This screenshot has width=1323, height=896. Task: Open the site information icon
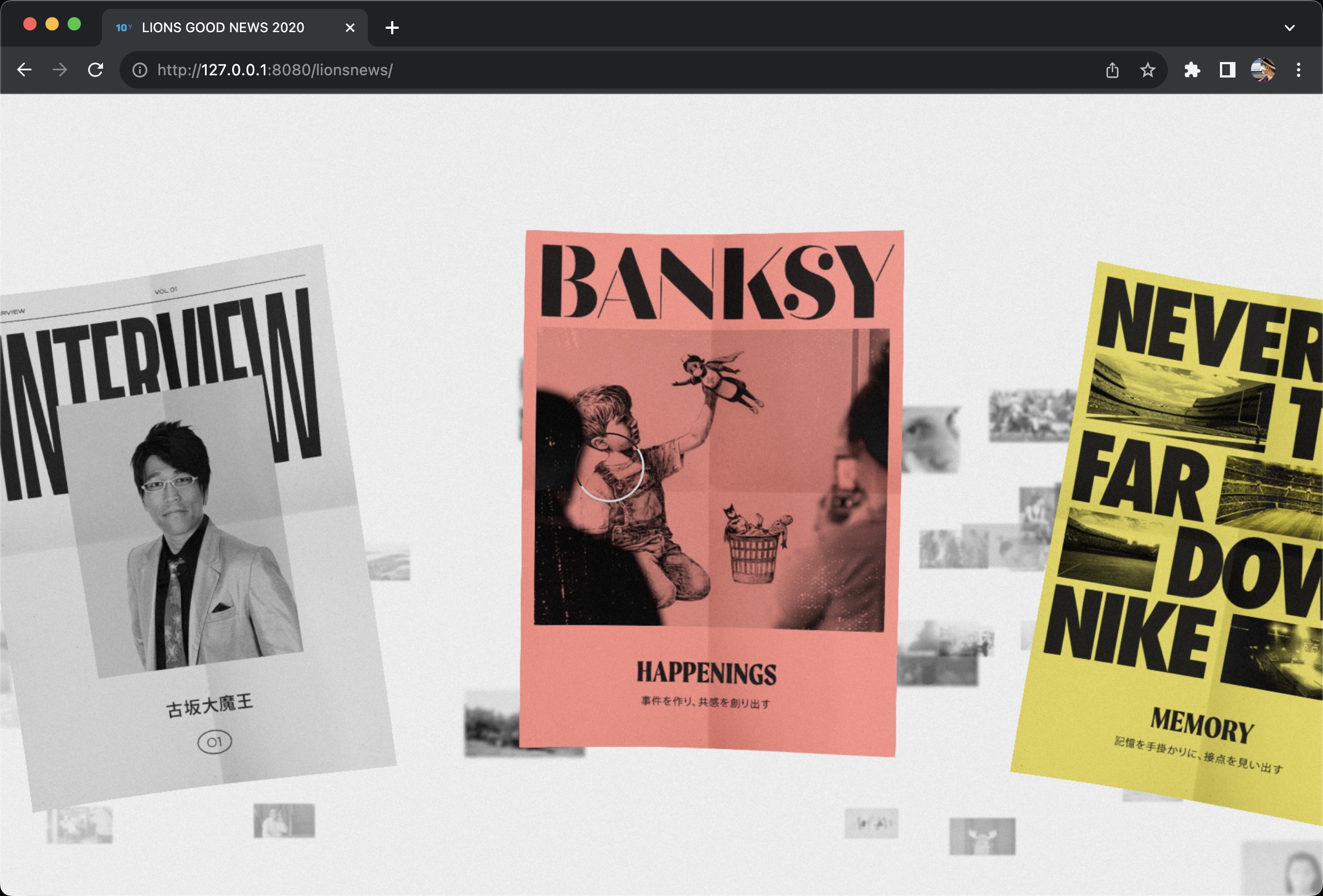pyautogui.click(x=140, y=70)
